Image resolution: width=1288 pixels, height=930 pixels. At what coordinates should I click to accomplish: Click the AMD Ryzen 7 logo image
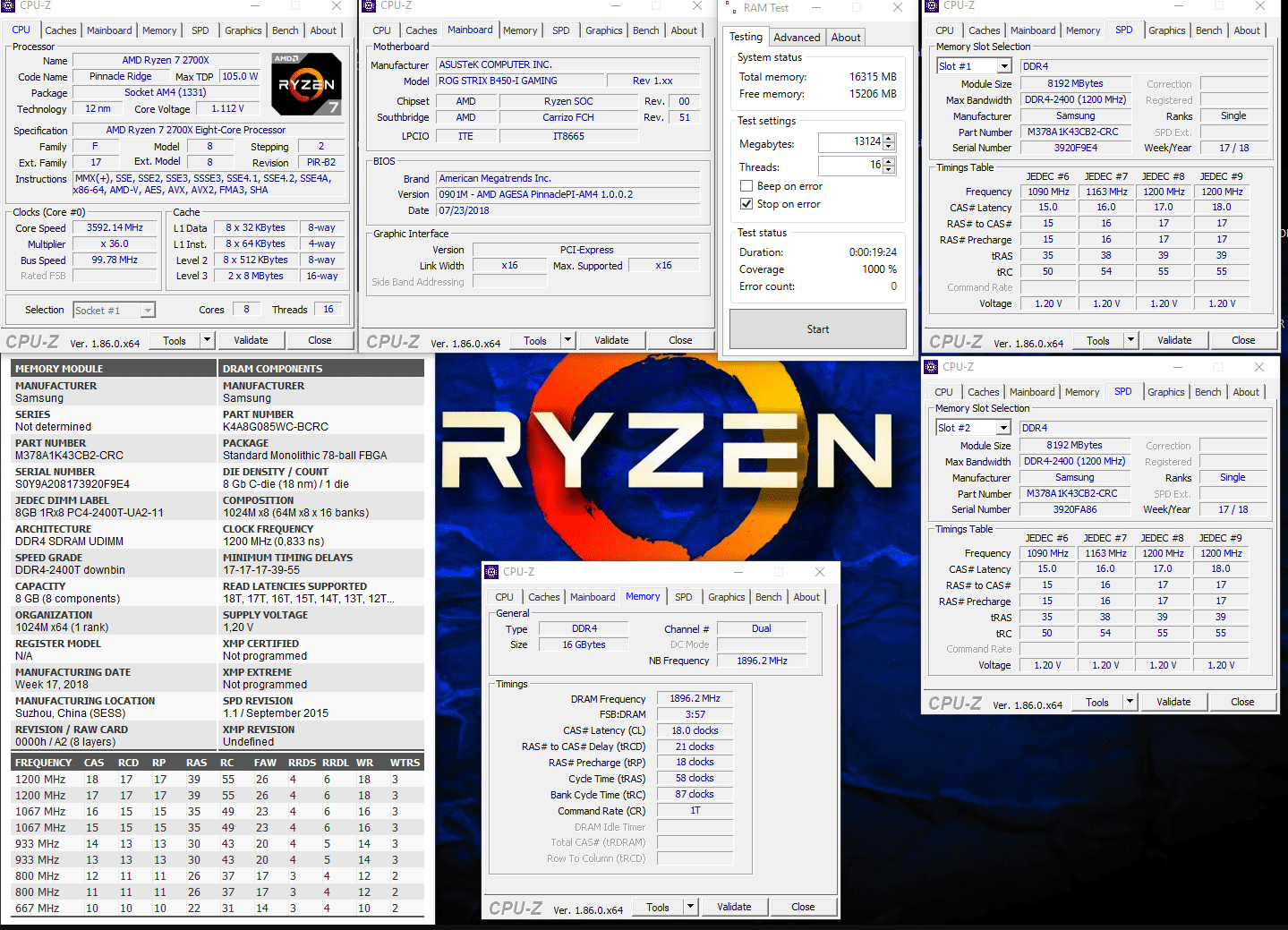click(x=306, y=84)
